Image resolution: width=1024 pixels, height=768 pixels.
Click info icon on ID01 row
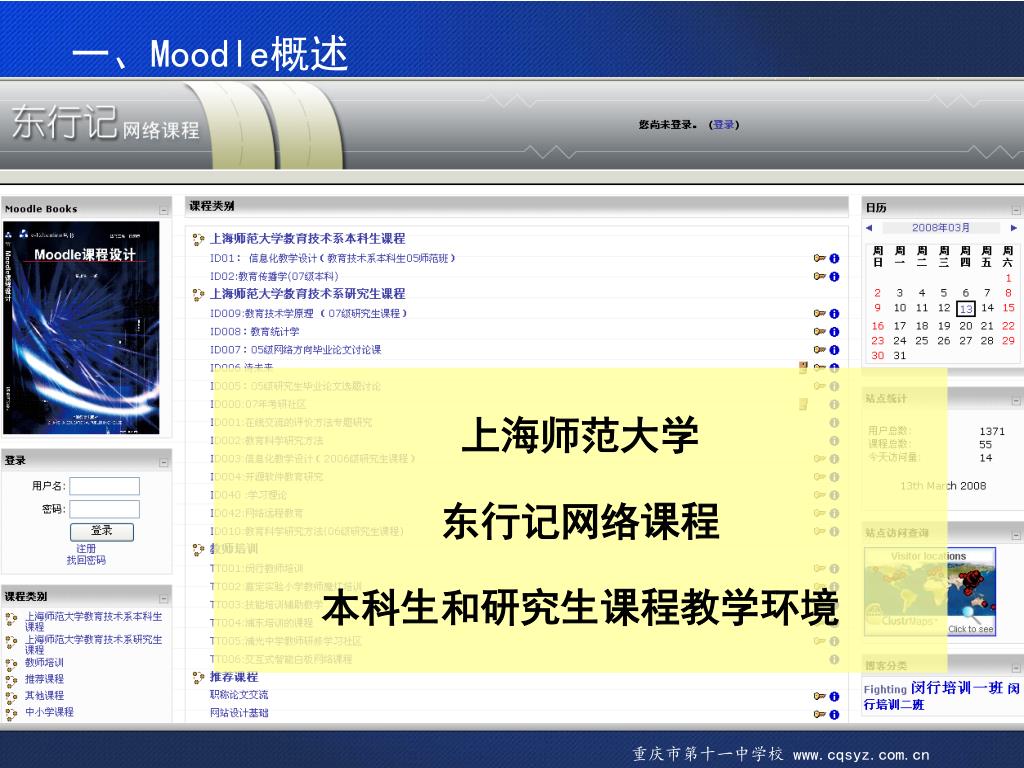tap(834, 259)
